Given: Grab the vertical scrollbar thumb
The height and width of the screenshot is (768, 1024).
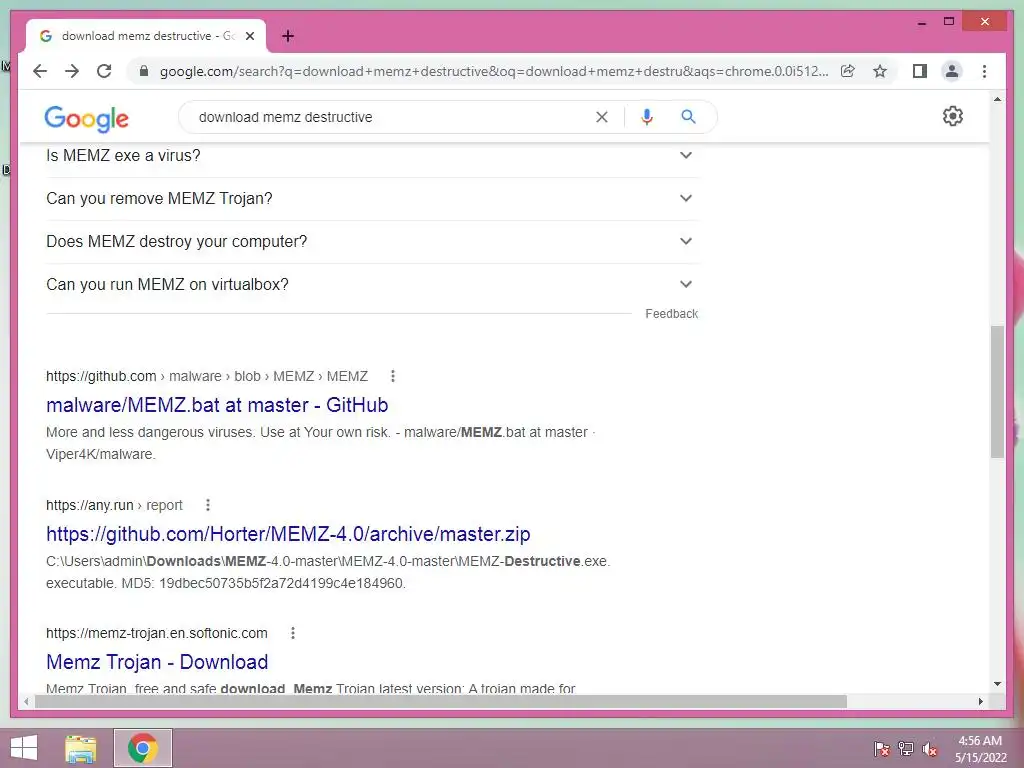Looking at the screenshot, I should tap(997, 391).
